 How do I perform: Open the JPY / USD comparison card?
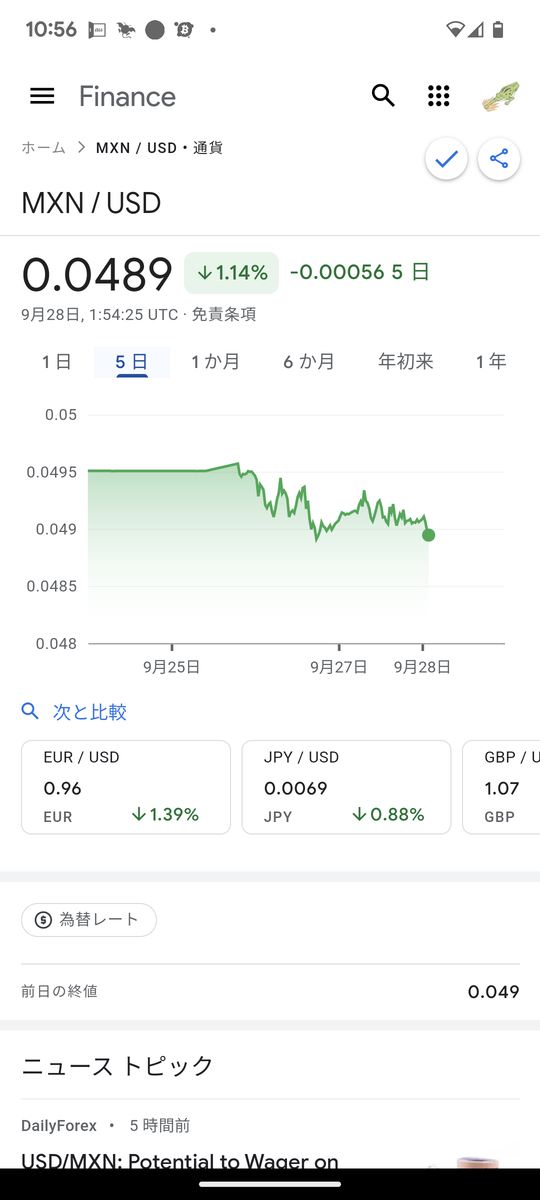[x=346, y=787]
